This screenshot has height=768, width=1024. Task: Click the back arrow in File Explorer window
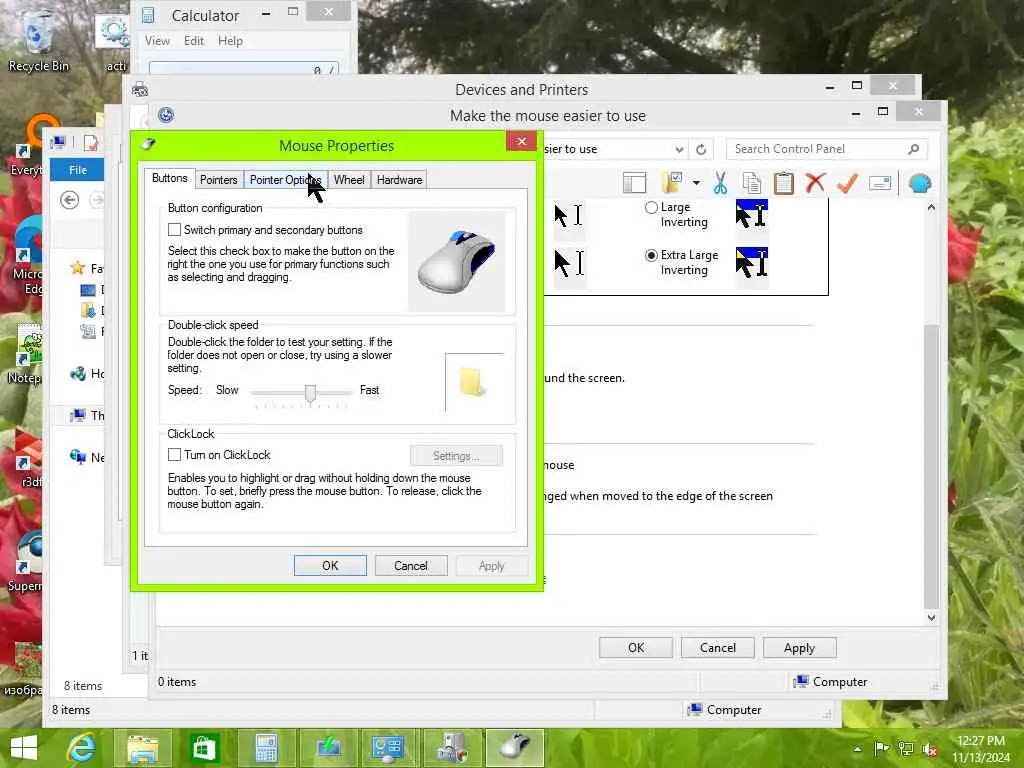point(69,199)
